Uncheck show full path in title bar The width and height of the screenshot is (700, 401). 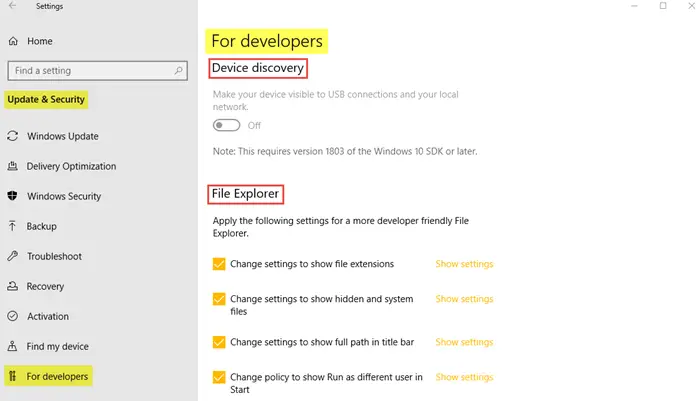(x=219, y=342)
